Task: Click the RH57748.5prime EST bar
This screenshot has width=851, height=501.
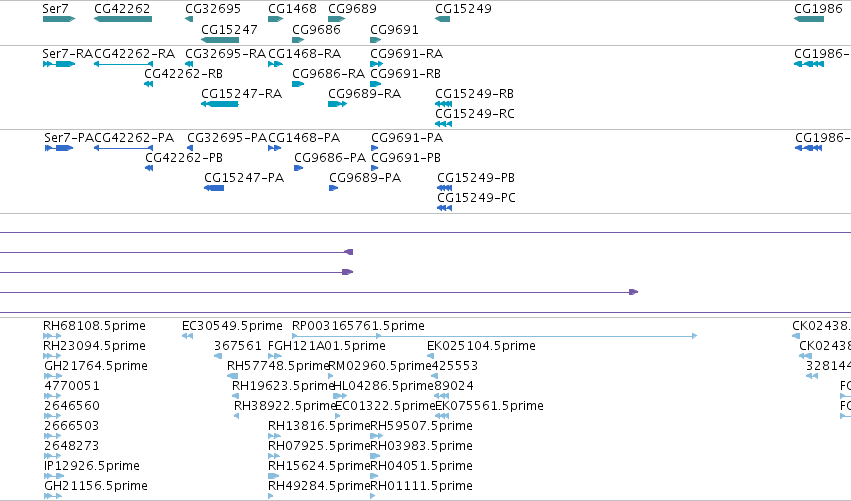Action: pos(232,376)
